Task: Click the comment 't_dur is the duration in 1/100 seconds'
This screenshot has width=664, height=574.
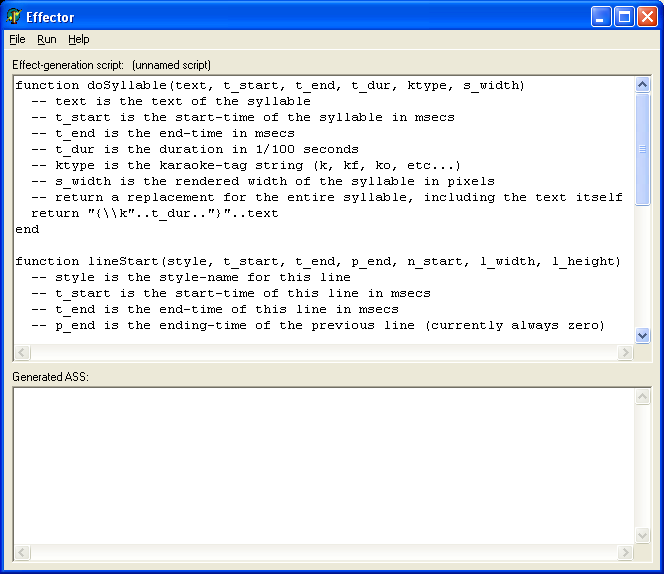Action: [x=195, y=150]
